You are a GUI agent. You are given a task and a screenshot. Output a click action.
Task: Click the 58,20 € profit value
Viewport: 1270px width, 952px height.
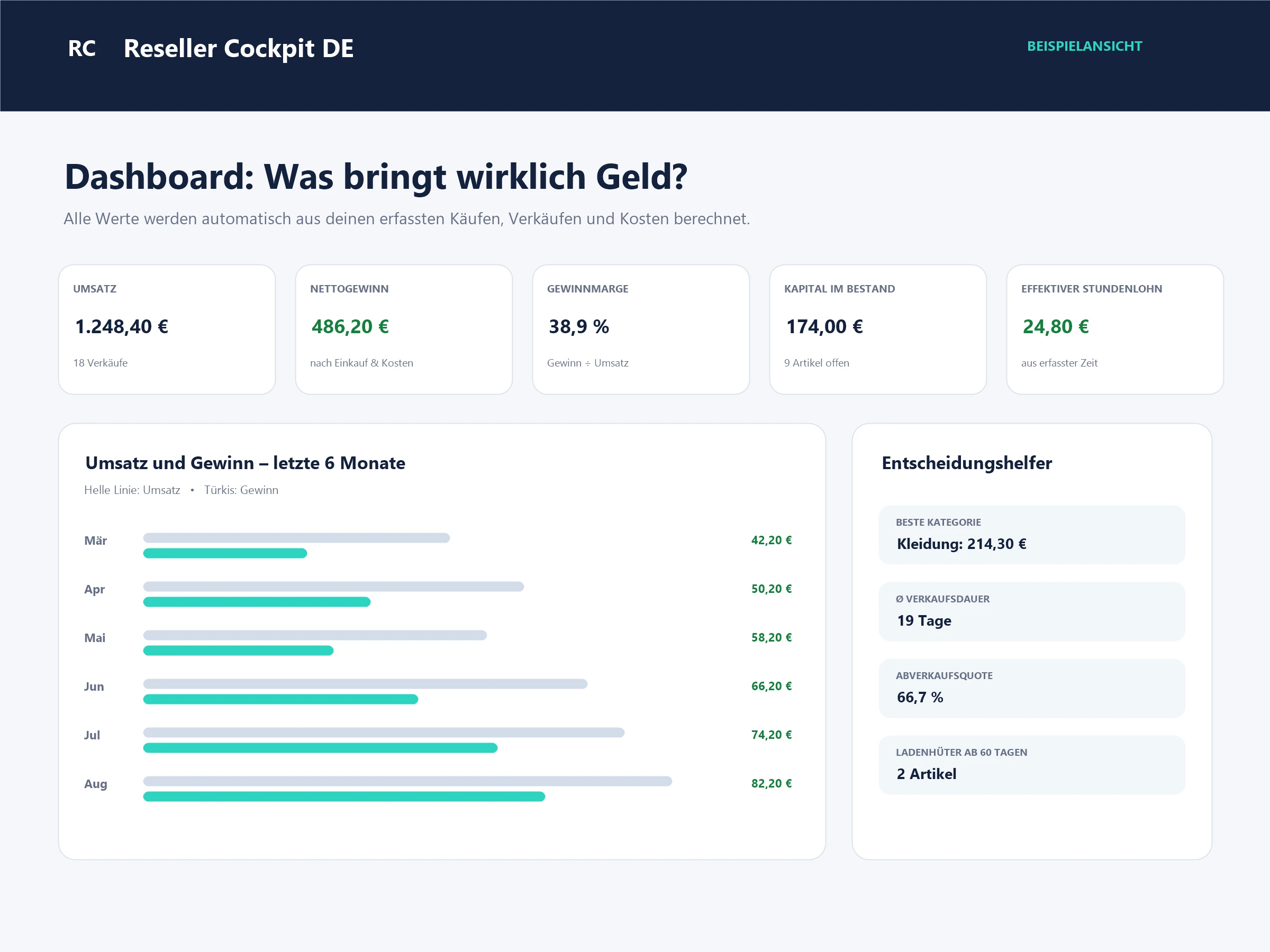(x=771, y=638)
